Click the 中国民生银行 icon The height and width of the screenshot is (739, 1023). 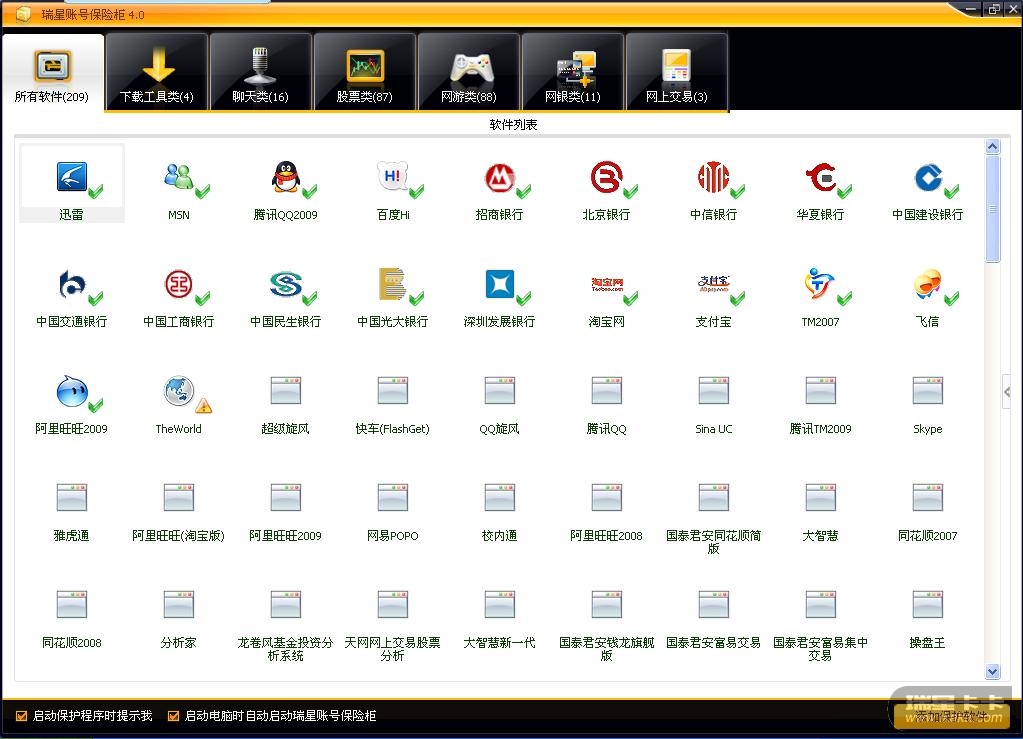[x=286, y=284]
